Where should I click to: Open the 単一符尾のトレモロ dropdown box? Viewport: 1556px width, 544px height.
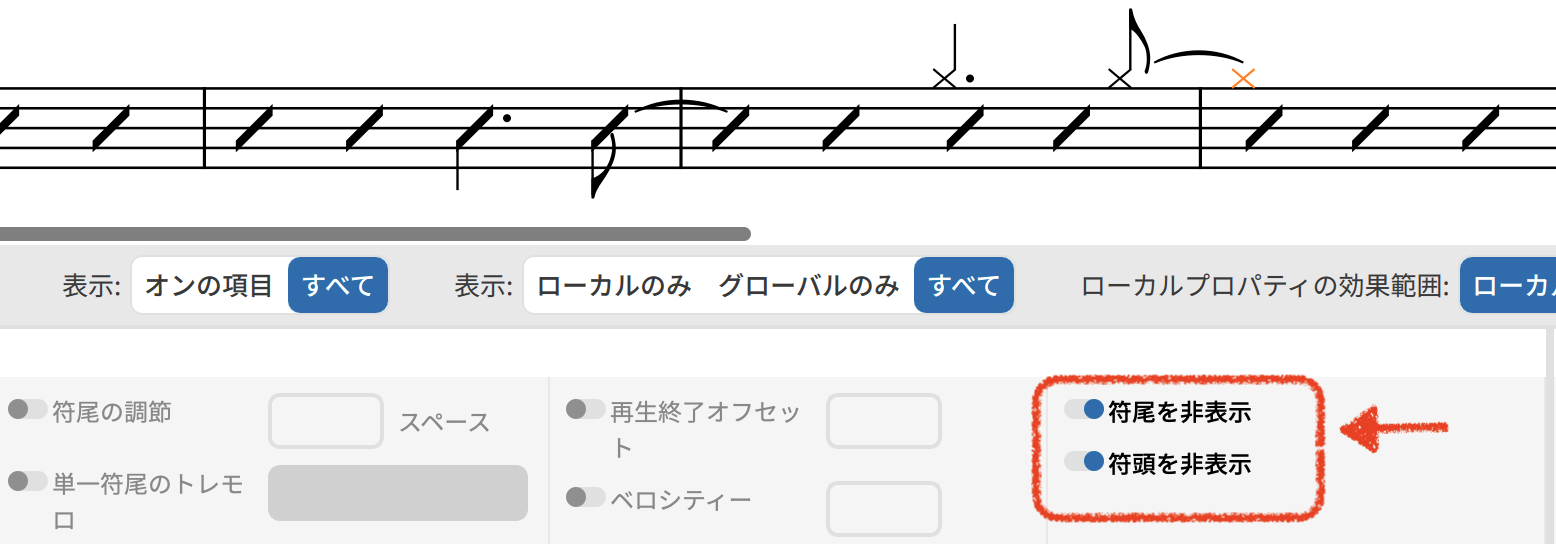[x=397, y=493]
